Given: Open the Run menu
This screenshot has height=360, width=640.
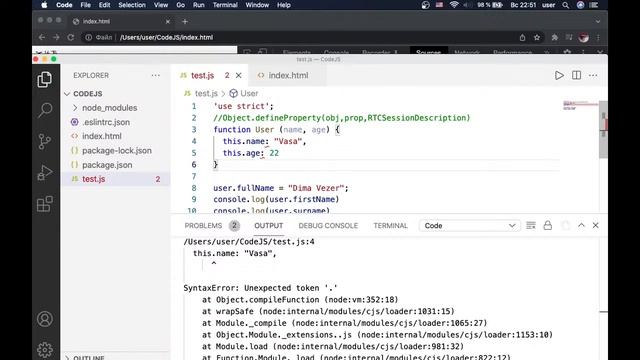Looking at the screenshot, I should click(x=198, y=5).
